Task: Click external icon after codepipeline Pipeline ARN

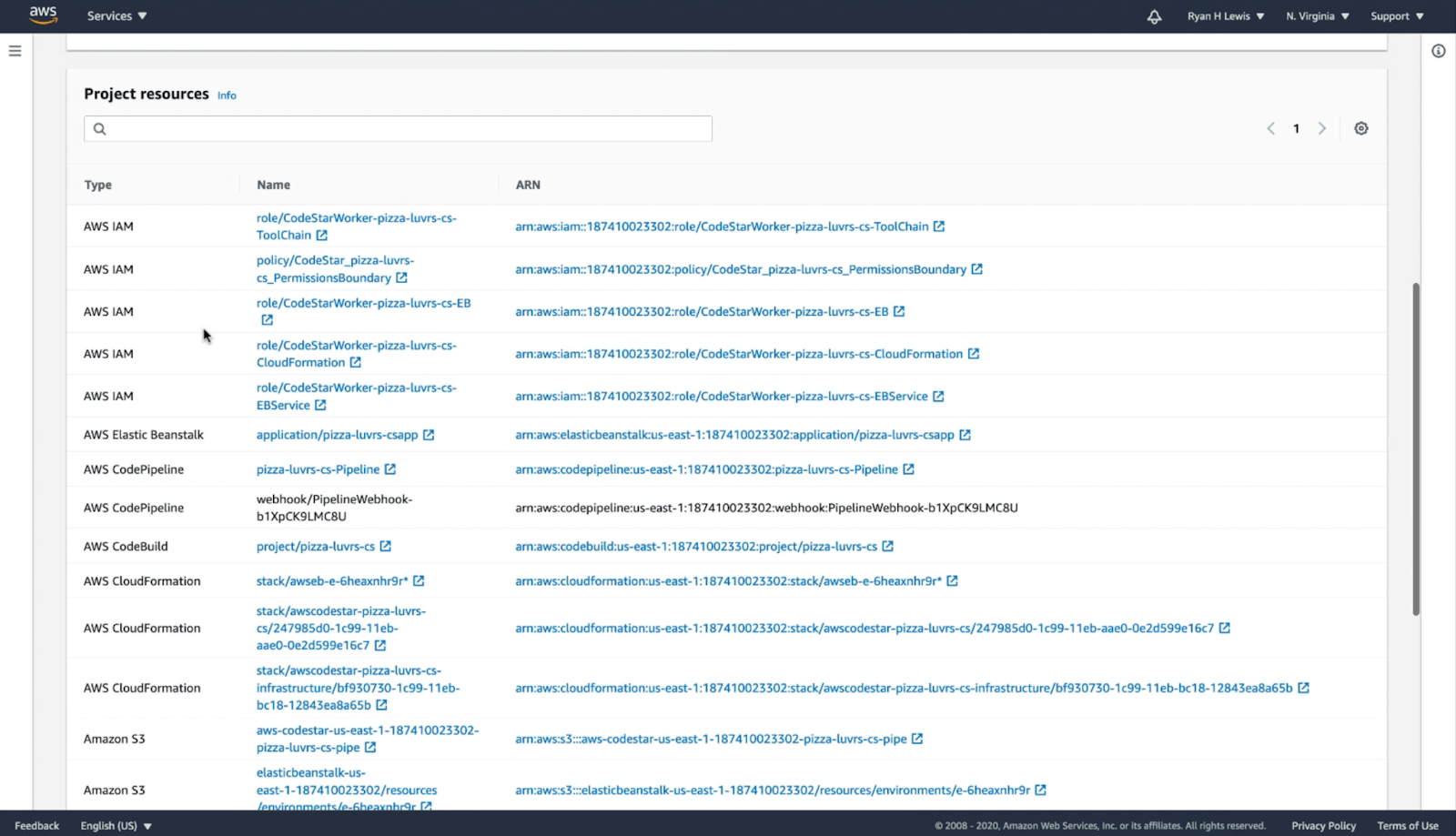Action: [x=908, y=469]
